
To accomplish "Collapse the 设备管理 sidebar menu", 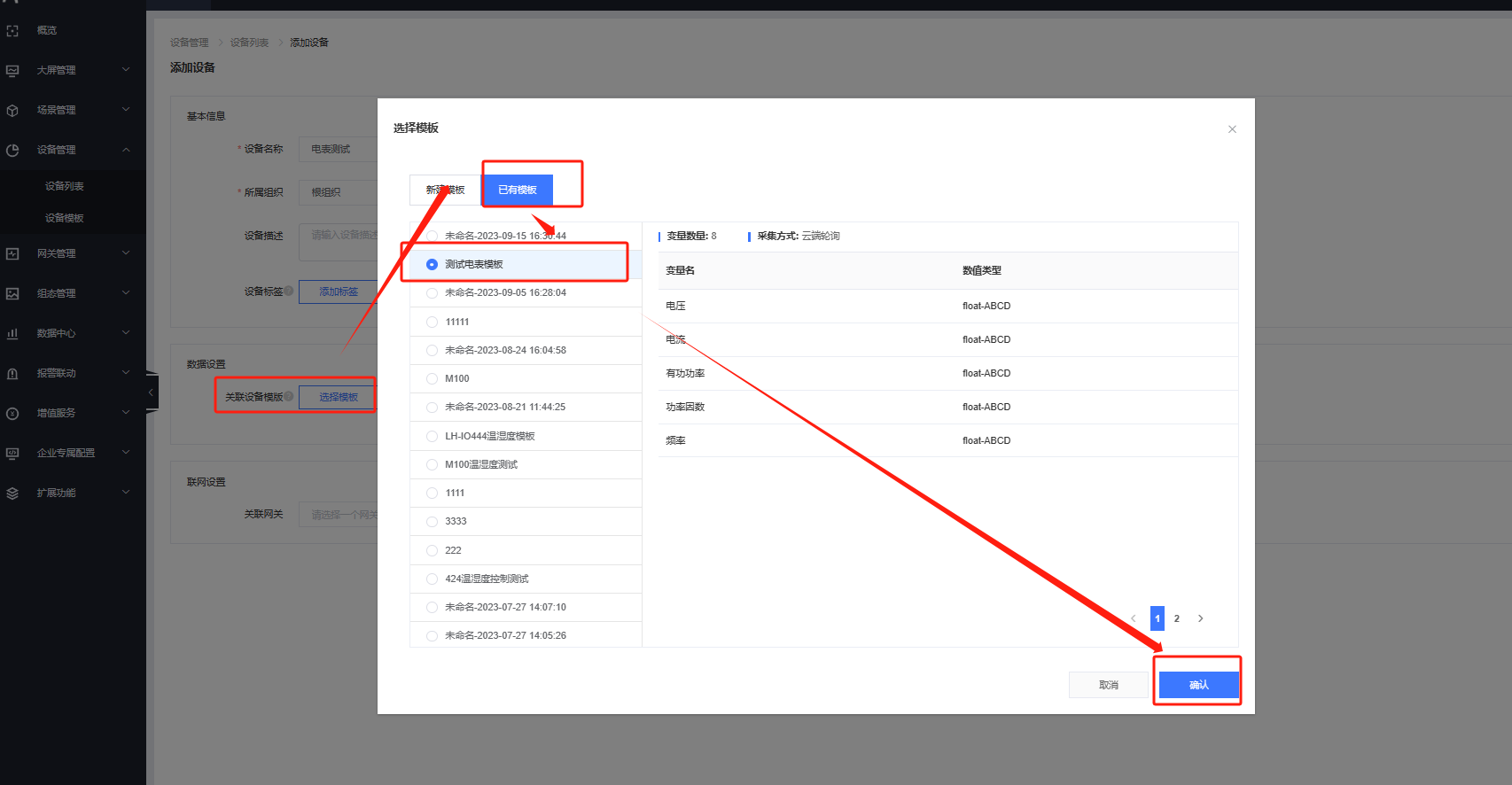I will [126, 150].
